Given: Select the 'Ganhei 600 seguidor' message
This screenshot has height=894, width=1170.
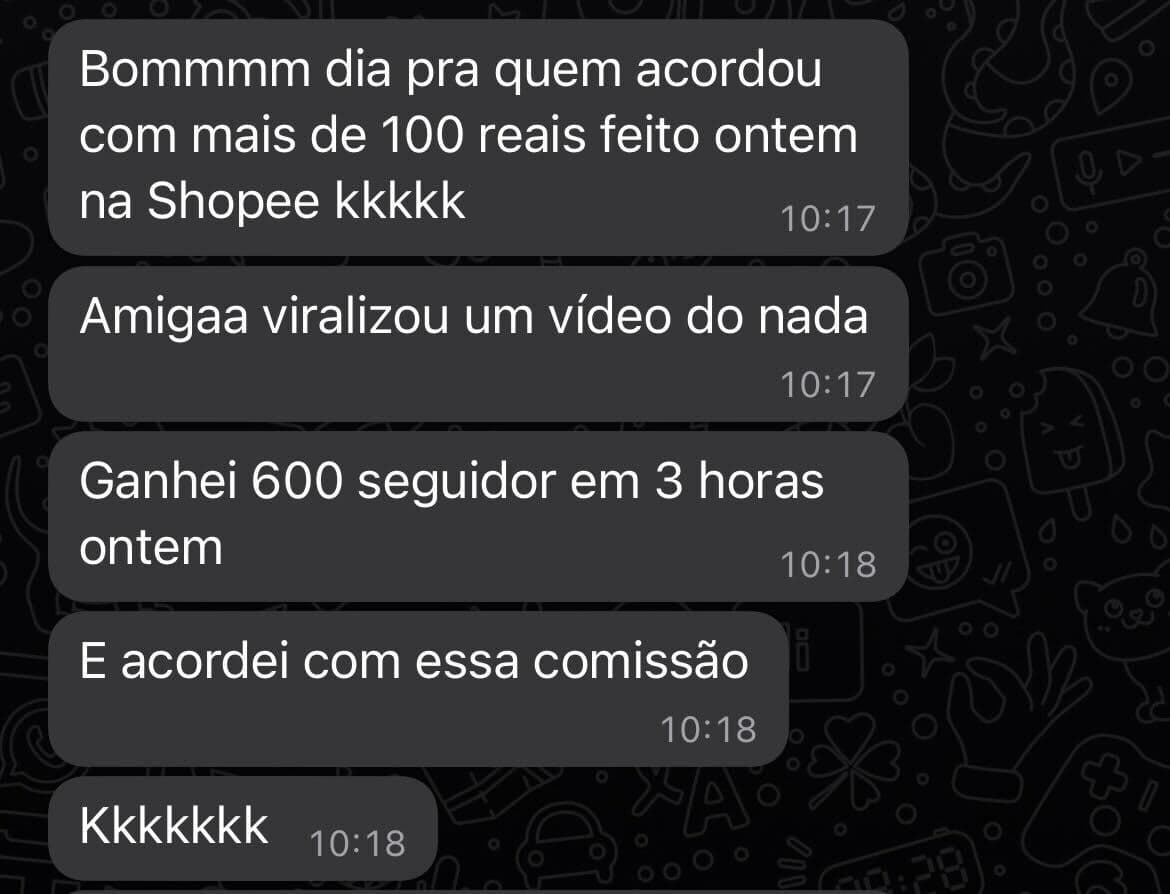Looking at the screenshot, I should pos(478,516).
